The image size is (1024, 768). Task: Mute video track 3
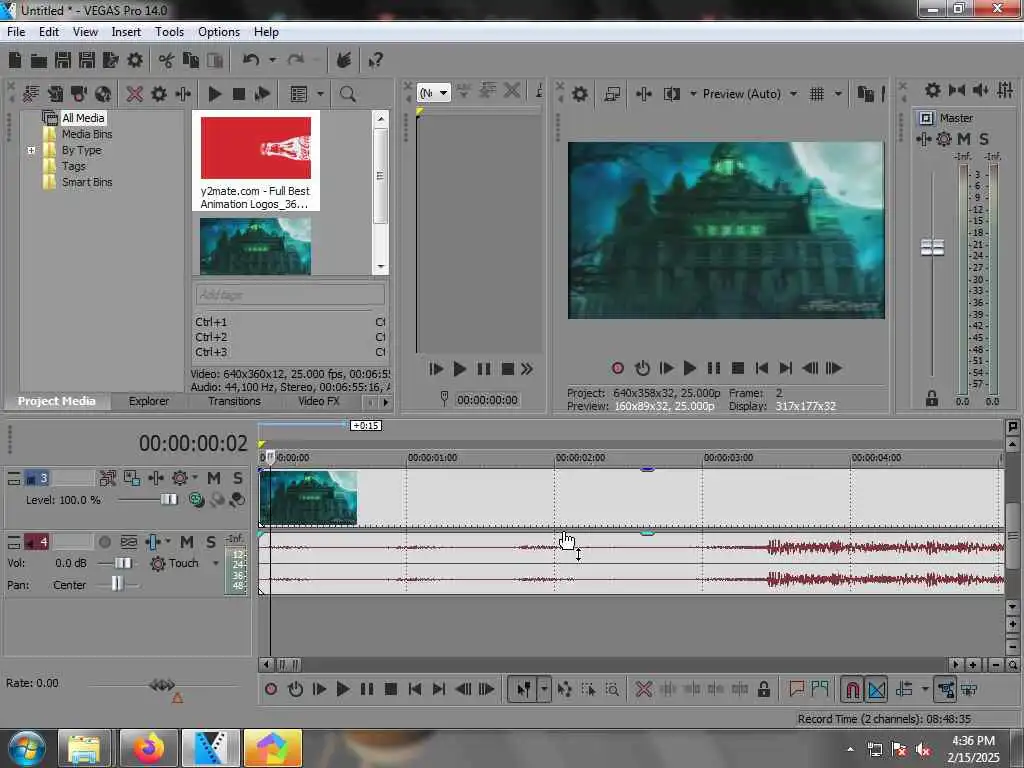pyautogui.click(x=214, y=478)
